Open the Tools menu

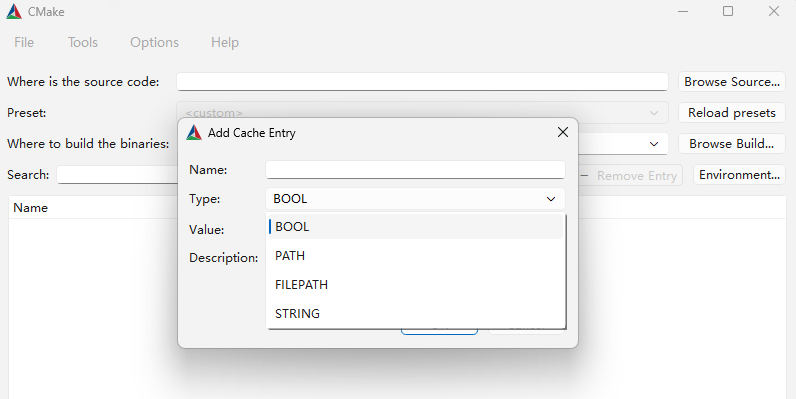click(83, 42)
